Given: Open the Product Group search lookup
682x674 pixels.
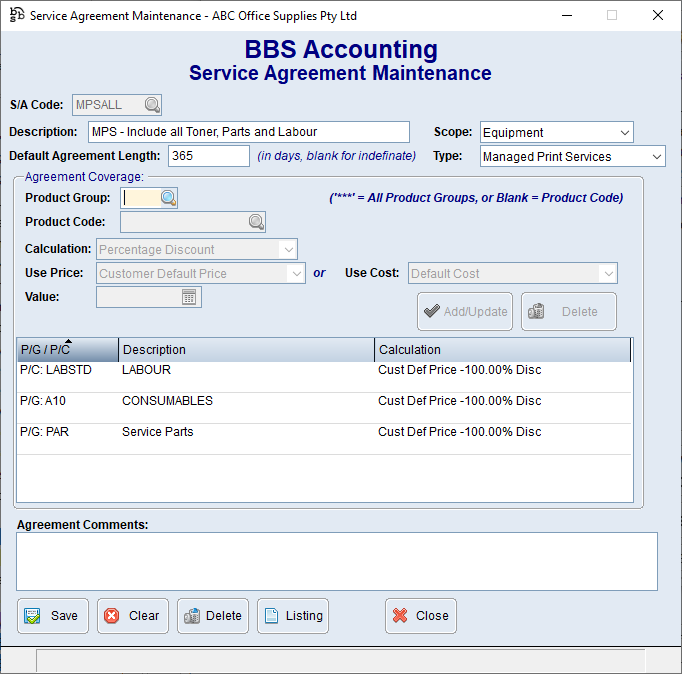Looking at the screenshot, I should pyautogui.click(x=168, y=198).
